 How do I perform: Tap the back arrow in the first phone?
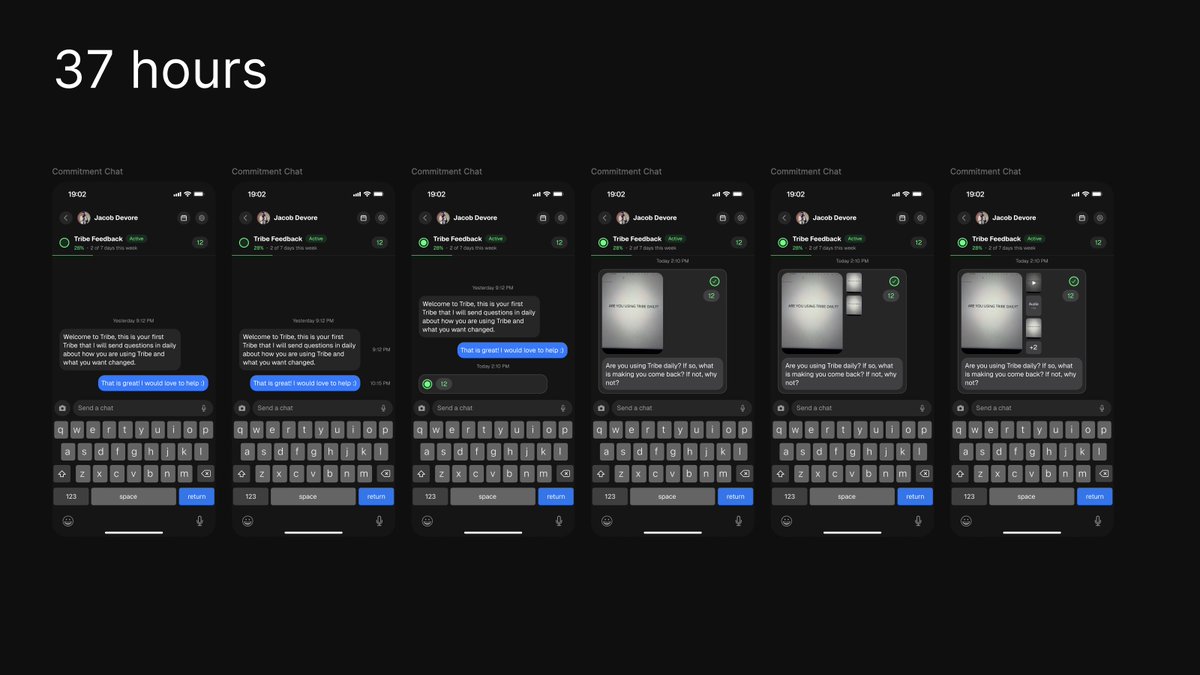tap(66, 217)
